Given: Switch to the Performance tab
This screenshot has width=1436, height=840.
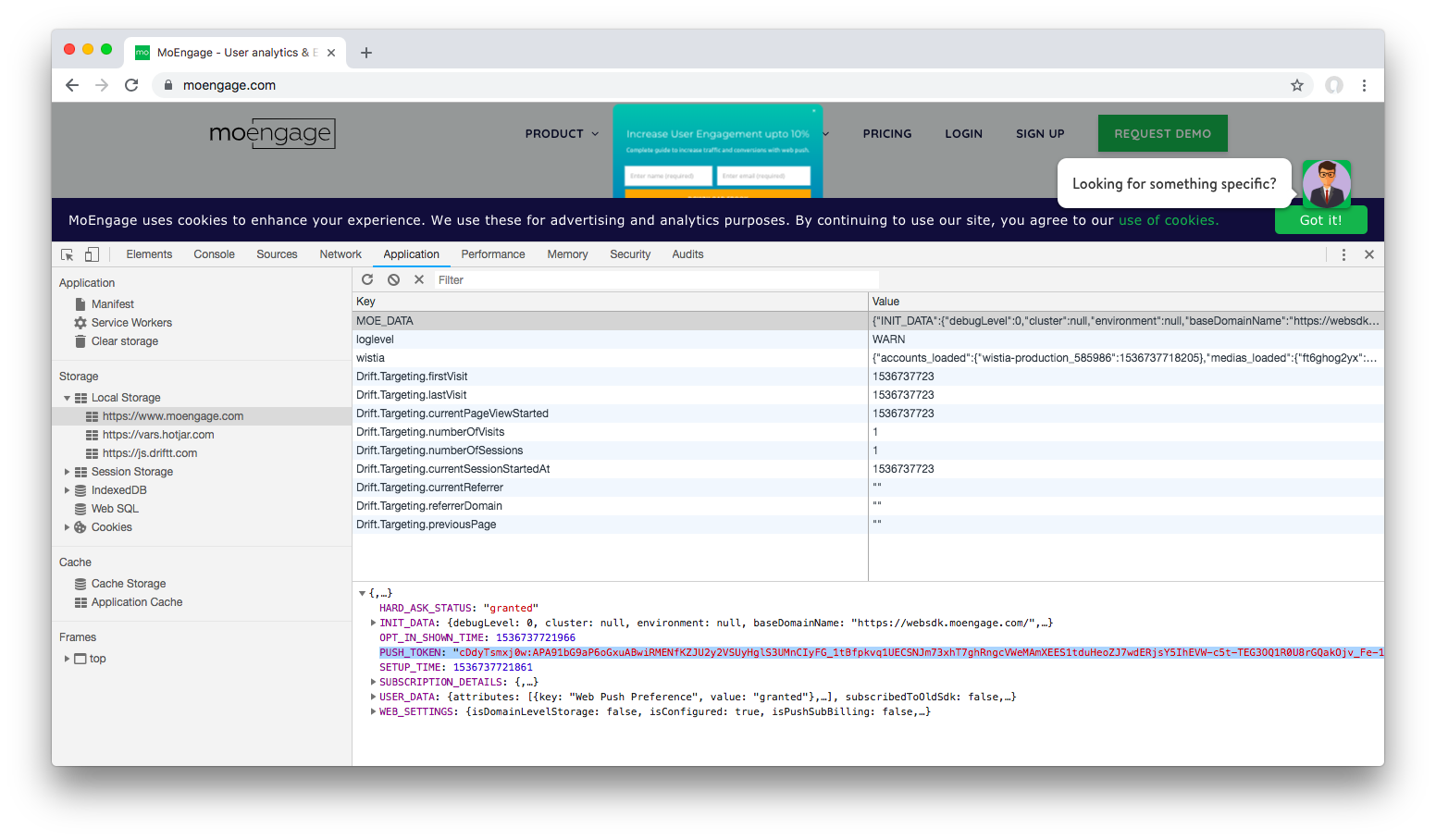Looking at the screenshot, I should [493, 254].
